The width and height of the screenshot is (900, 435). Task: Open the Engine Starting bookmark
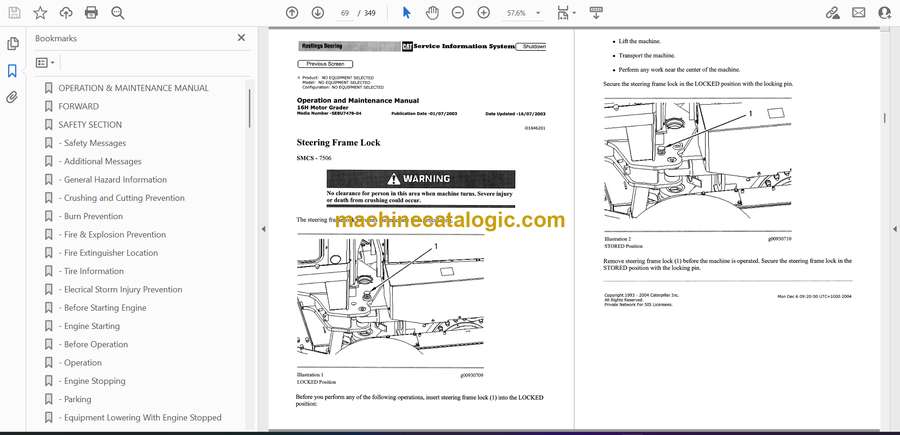pyautogui.click(x=89, y=326)
